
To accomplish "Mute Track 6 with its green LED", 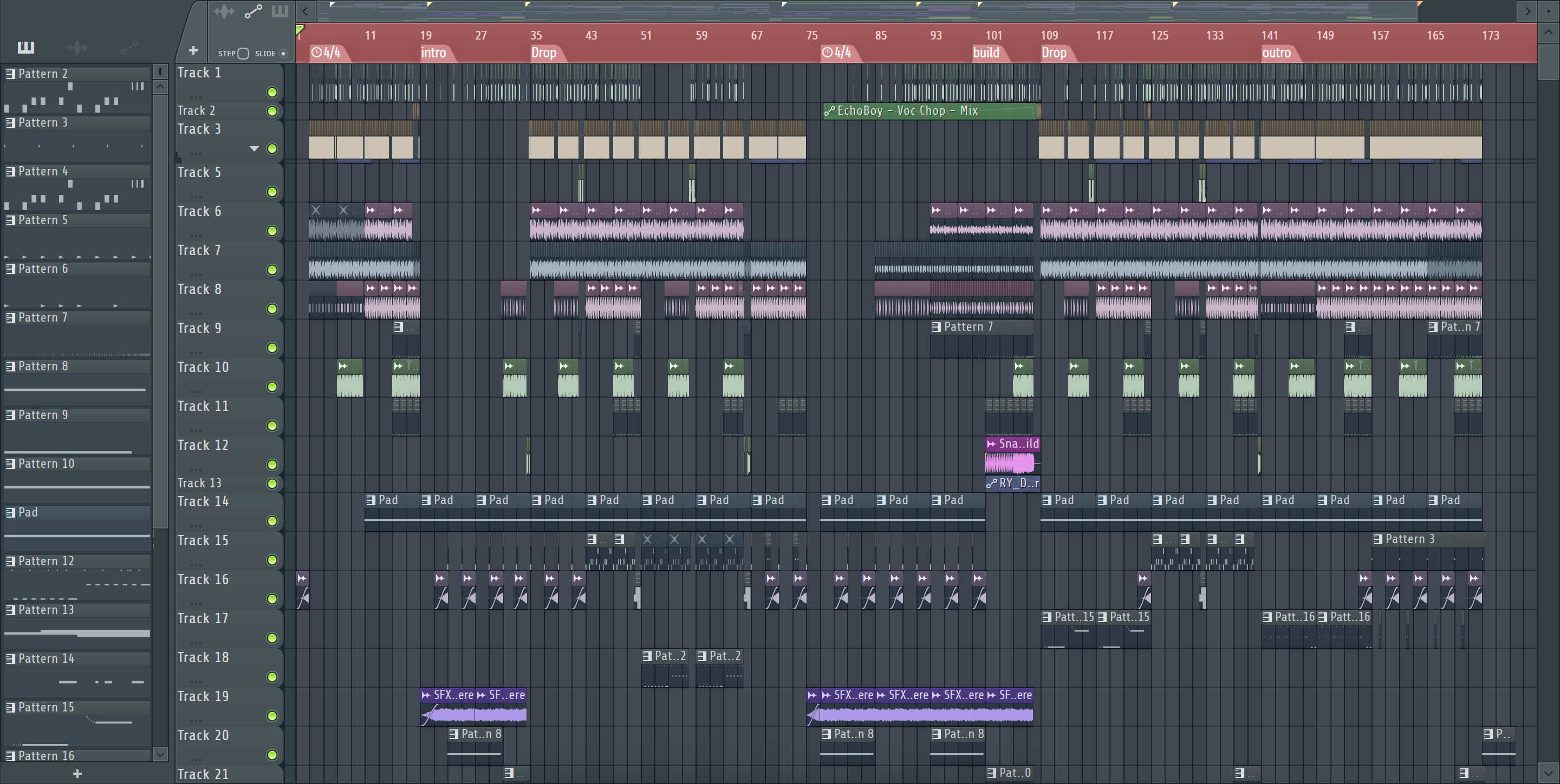I will pyautogui.click(x=272, y=231).
